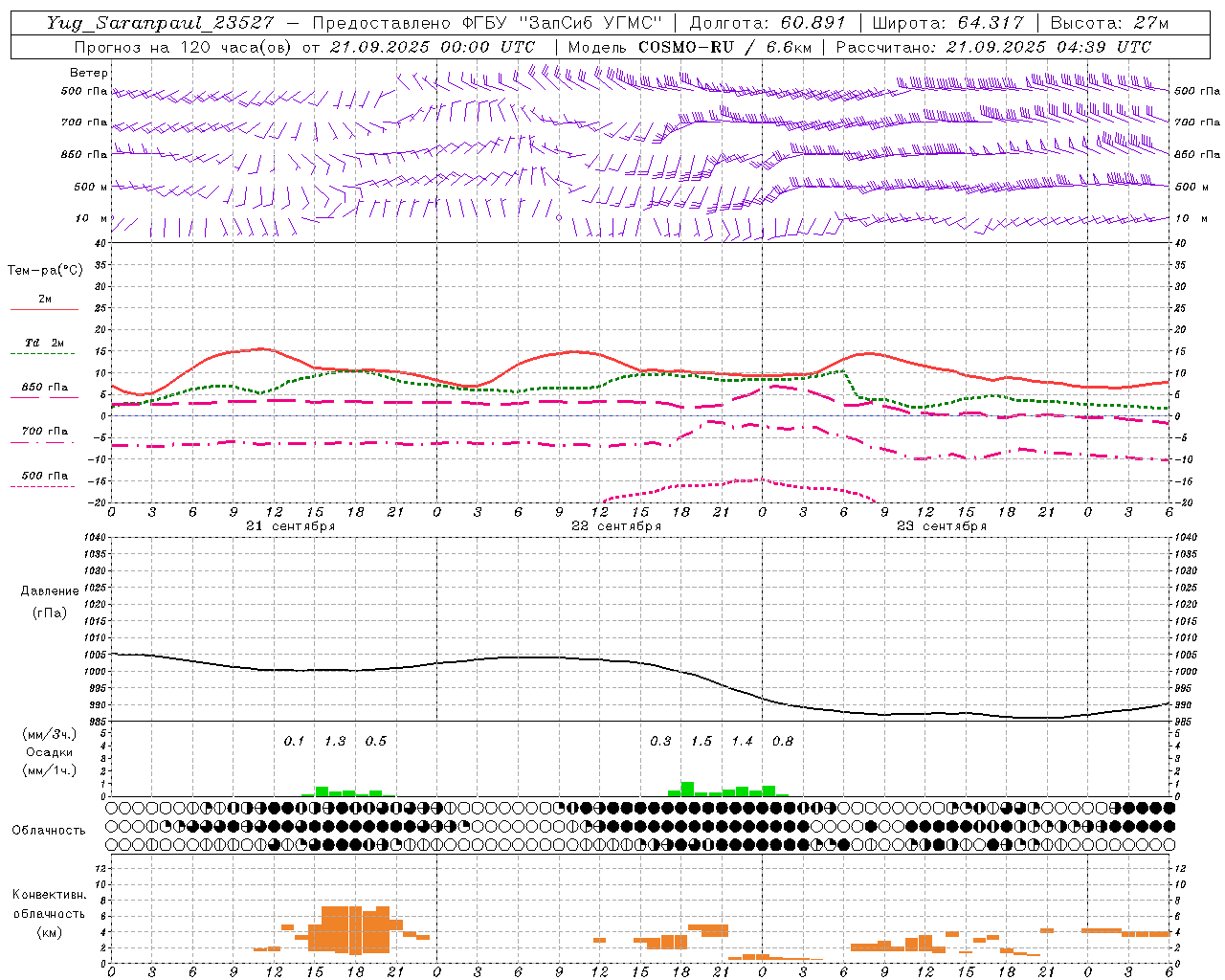Click the Тем-ра(°C) axis title

pos(45,271)
